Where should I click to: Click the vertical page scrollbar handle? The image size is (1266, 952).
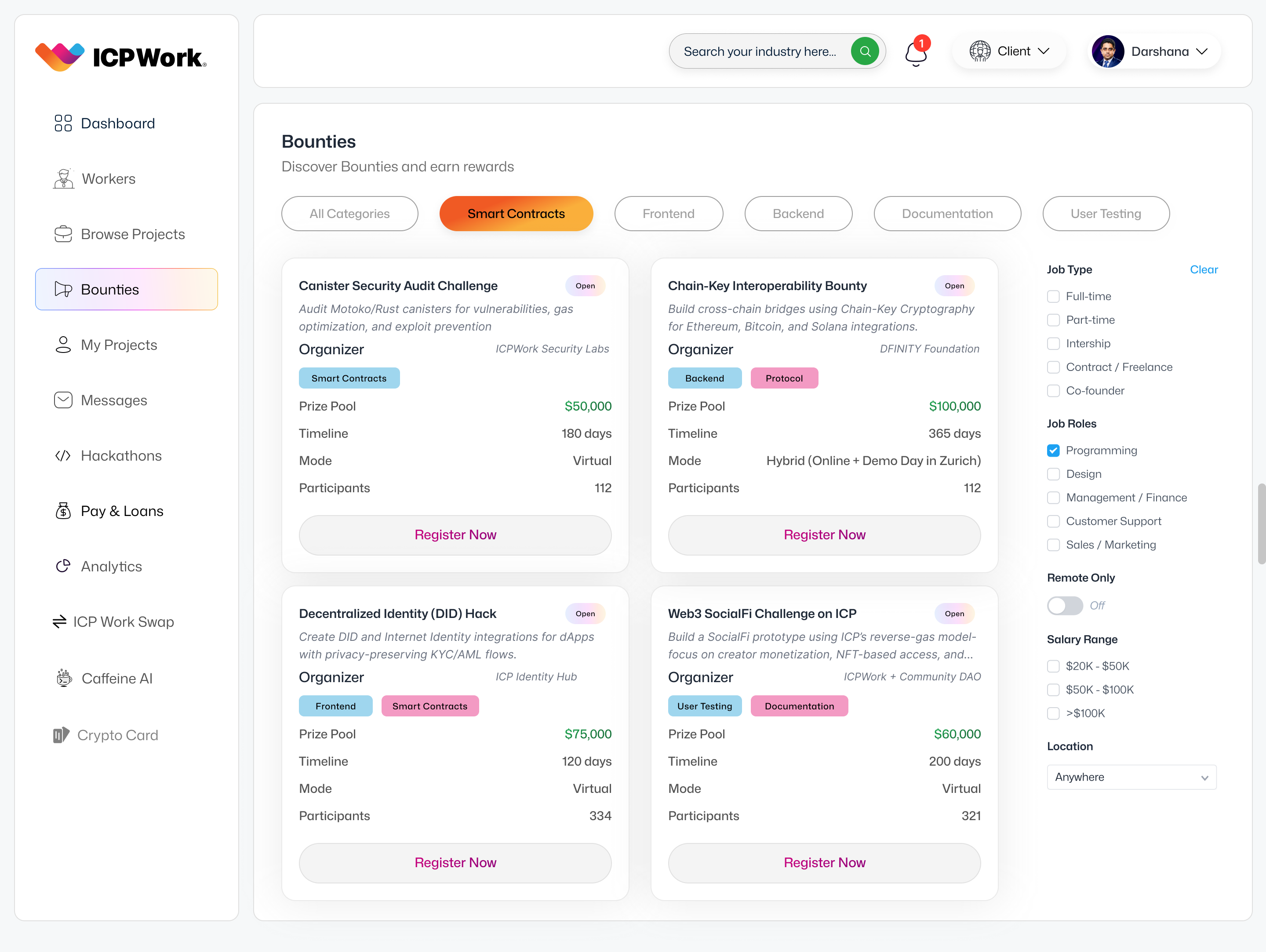coord(1261,523)
